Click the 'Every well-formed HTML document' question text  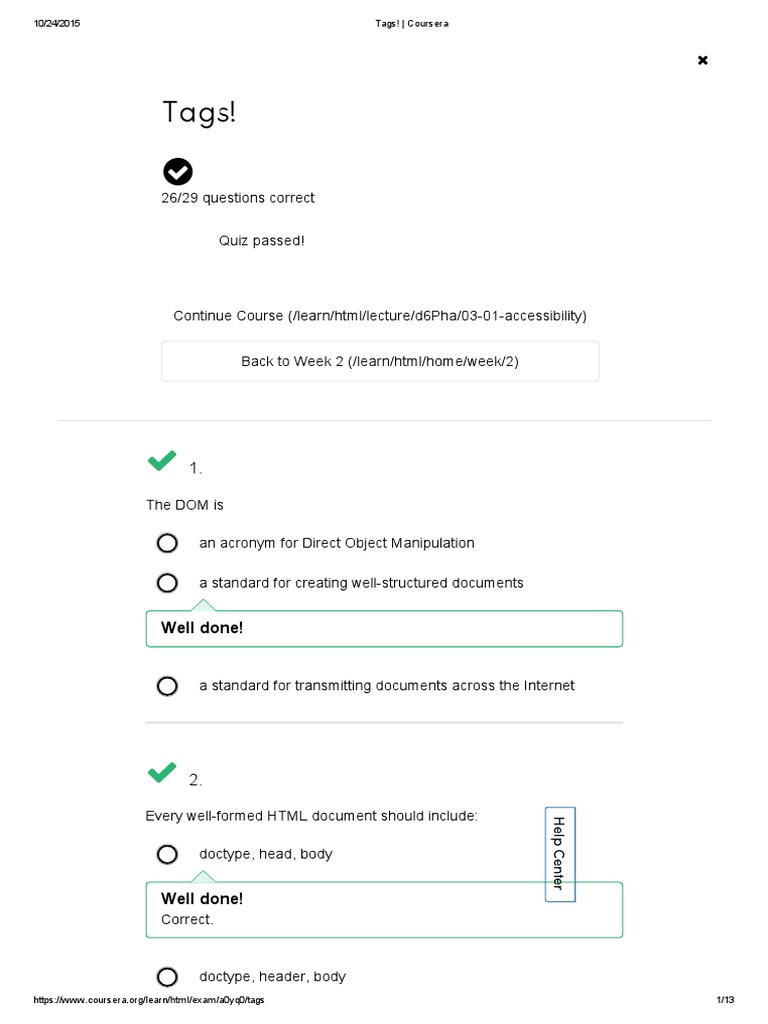point(312,816)
